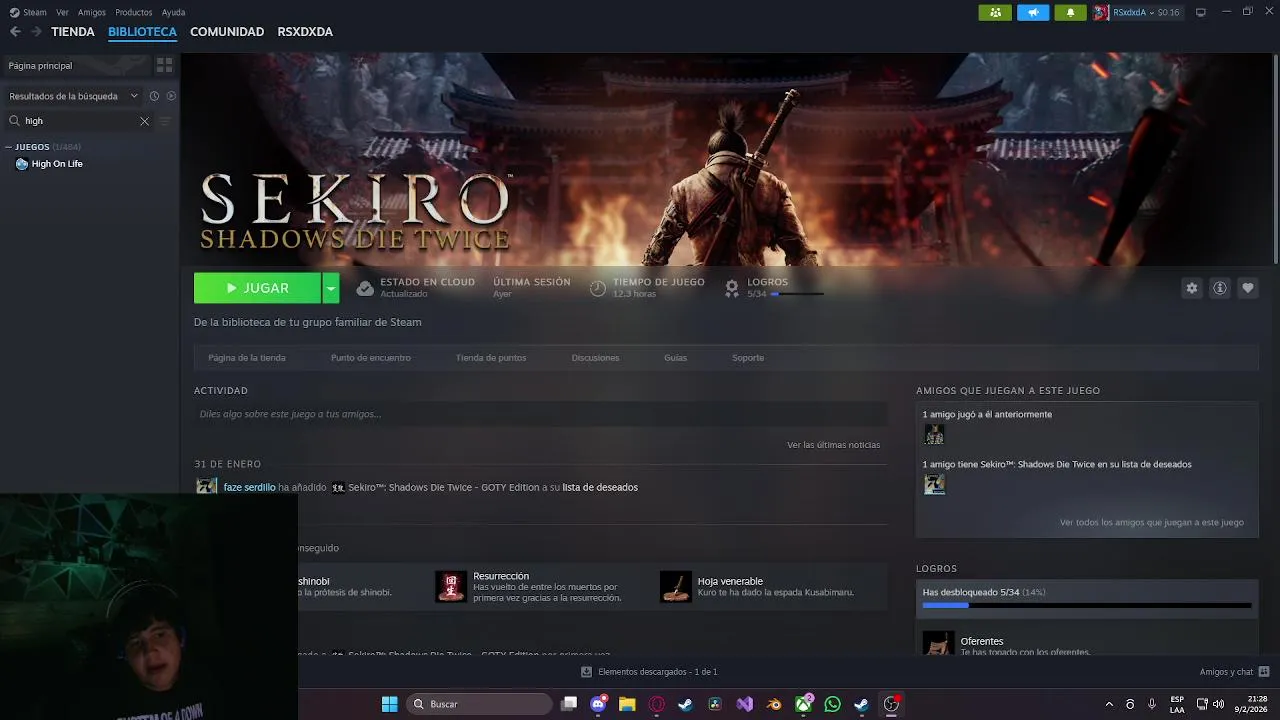The height and width of the screenshot is (720, 1280).
Task: Click the achievements gear icon near Logros
Action: (732, 288)
